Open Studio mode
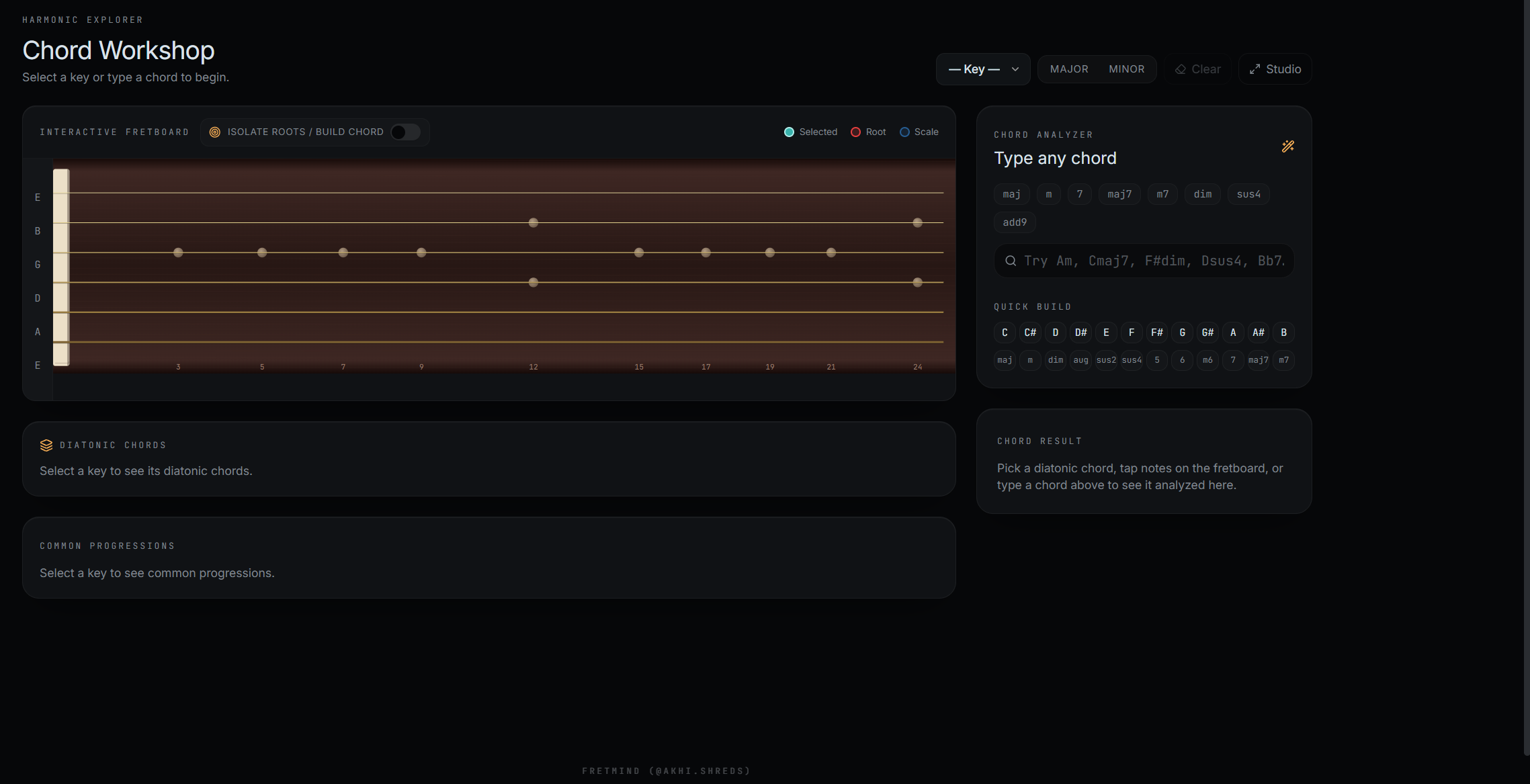Viewport: 1530px width, 784px height. pos(1275,69)
